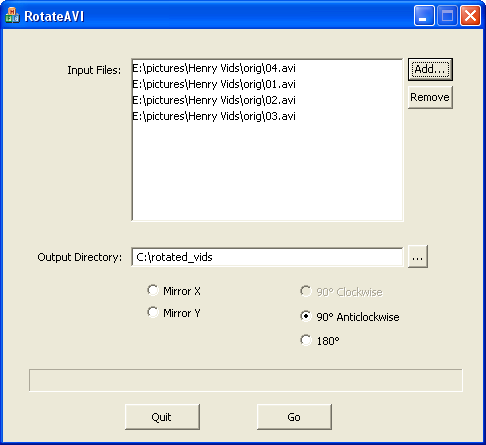Screen dimensions: 486x445
Task: Click the RotateAVI title bar app icon
Action: click(12, 16)
